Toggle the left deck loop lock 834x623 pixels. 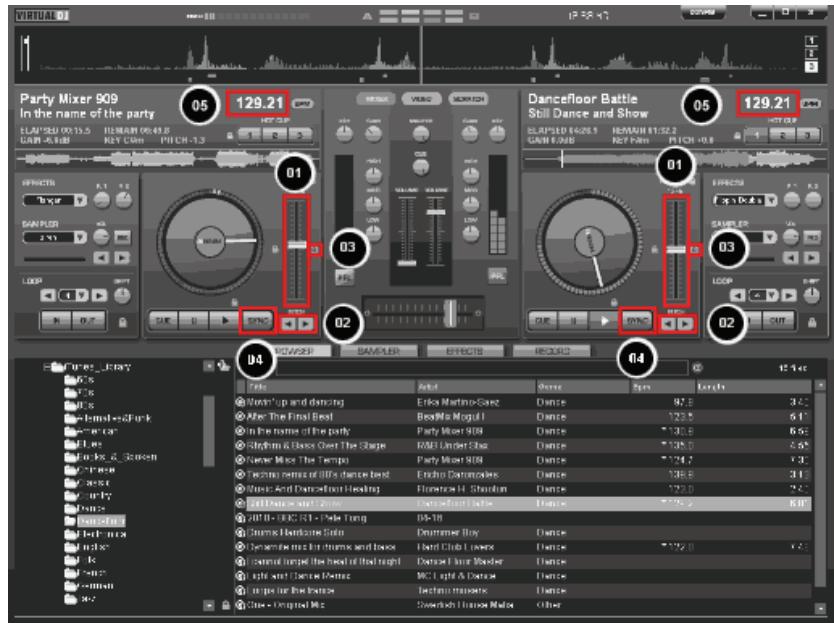122,322
